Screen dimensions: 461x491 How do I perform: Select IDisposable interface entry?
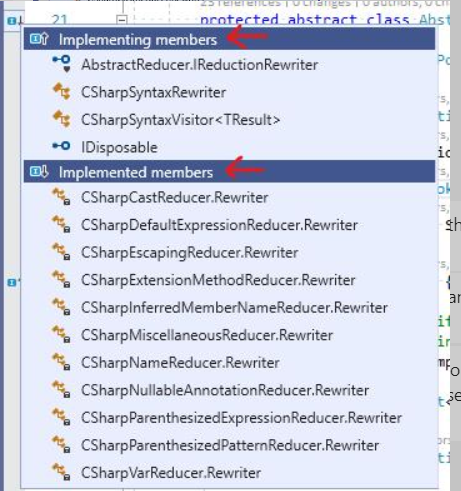click(x=119, y=147)
